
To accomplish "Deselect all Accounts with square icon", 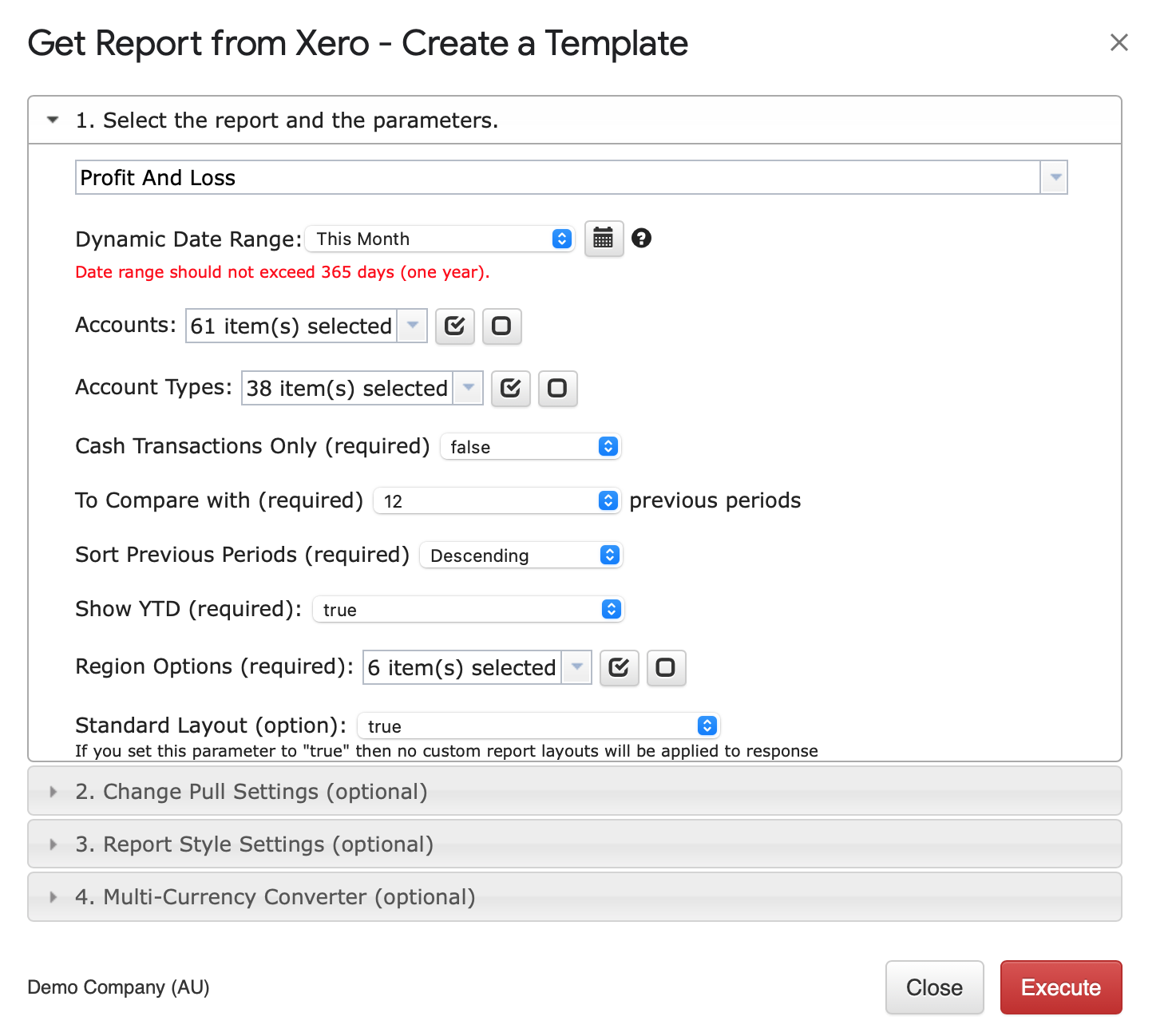I will (501, 326).
